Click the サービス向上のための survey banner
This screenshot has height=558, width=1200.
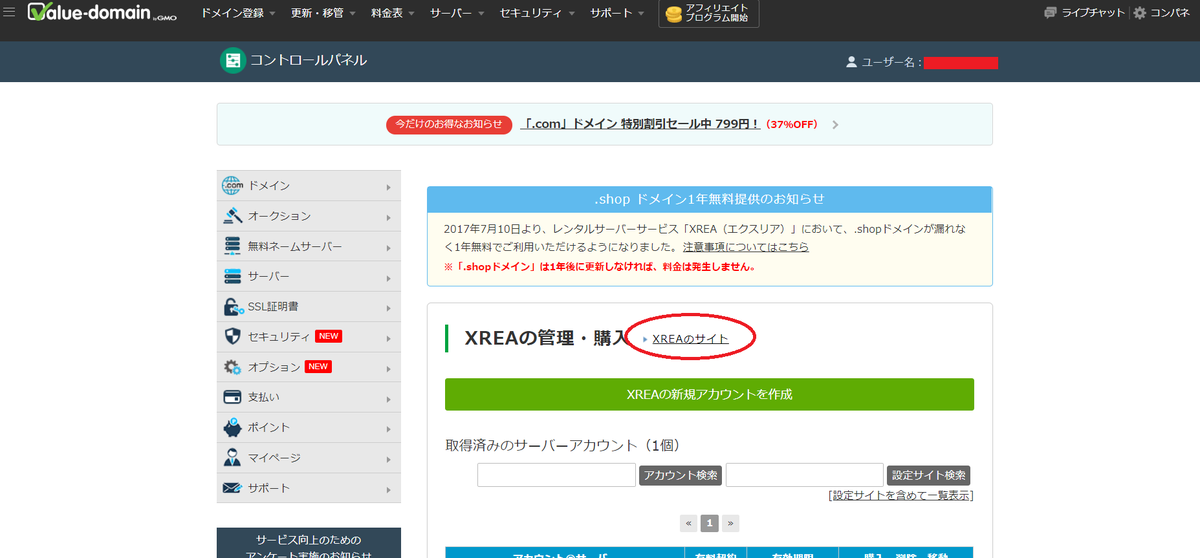309,543
